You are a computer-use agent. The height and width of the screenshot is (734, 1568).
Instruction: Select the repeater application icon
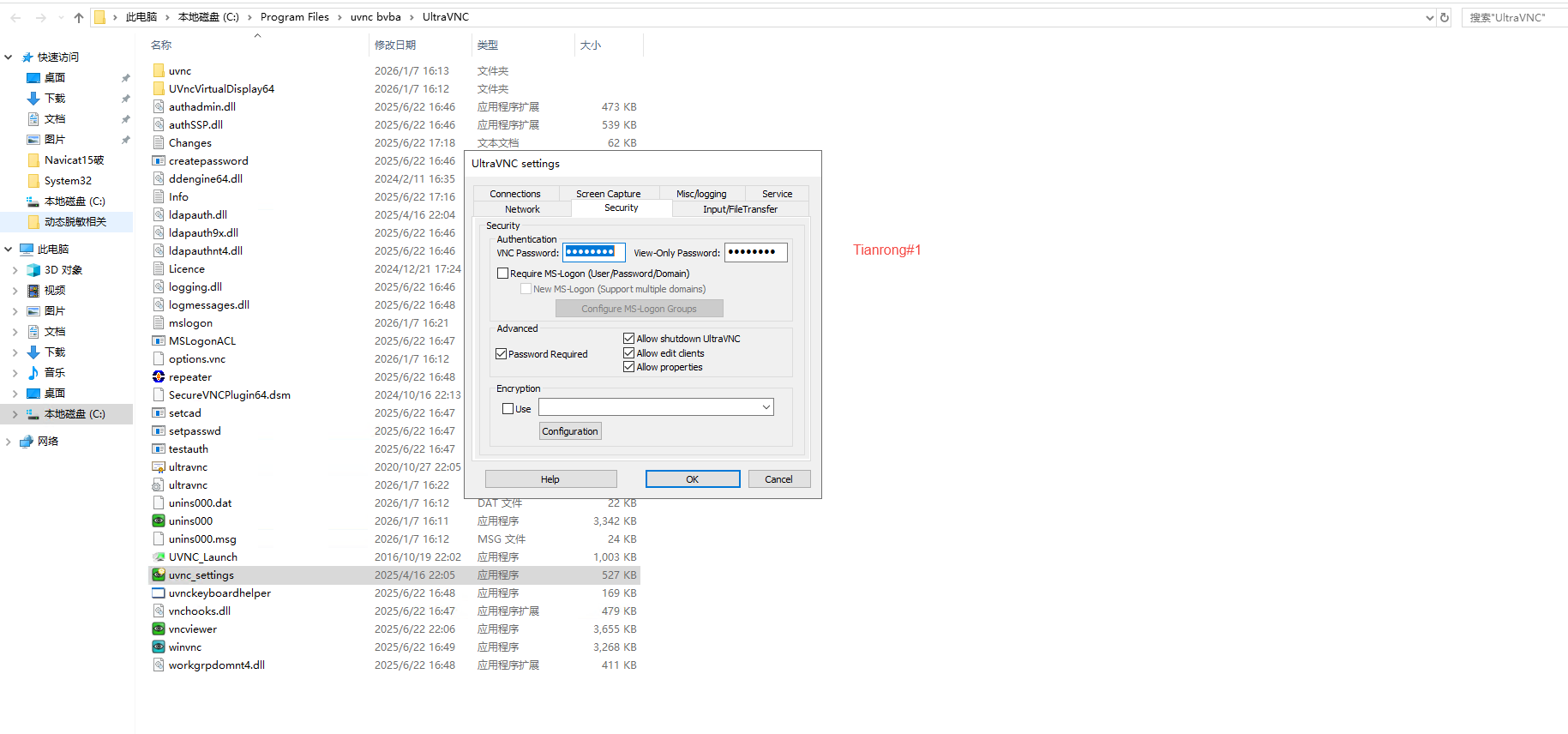[x=159, y=376]
